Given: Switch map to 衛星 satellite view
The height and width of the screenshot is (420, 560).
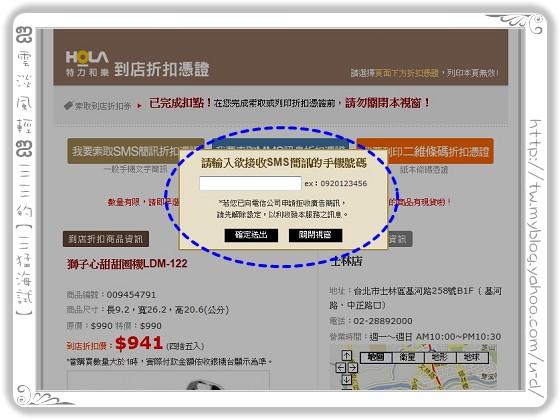Looking at the screenshot, I should pos(408,358).
